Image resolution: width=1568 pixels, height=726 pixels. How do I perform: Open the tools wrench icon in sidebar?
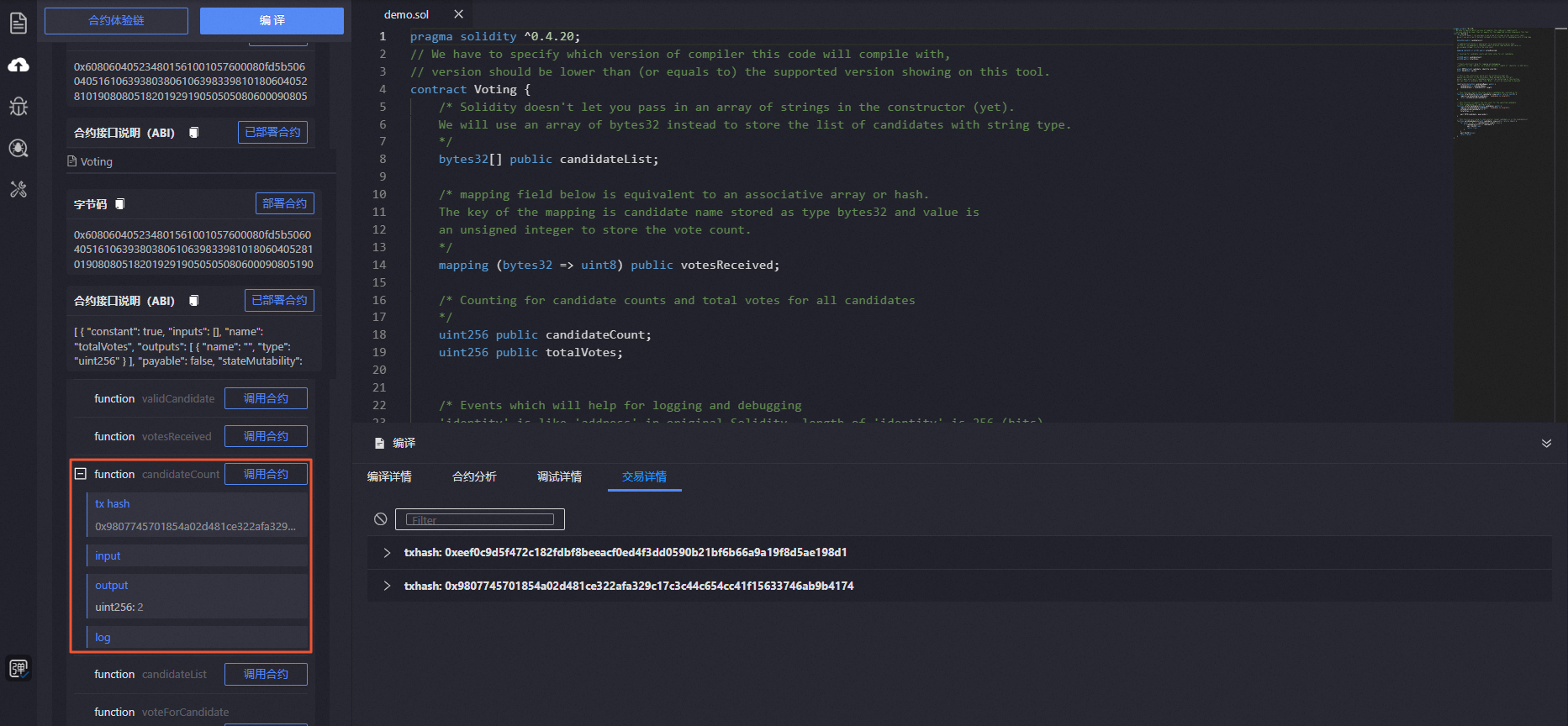pos(18,189)
